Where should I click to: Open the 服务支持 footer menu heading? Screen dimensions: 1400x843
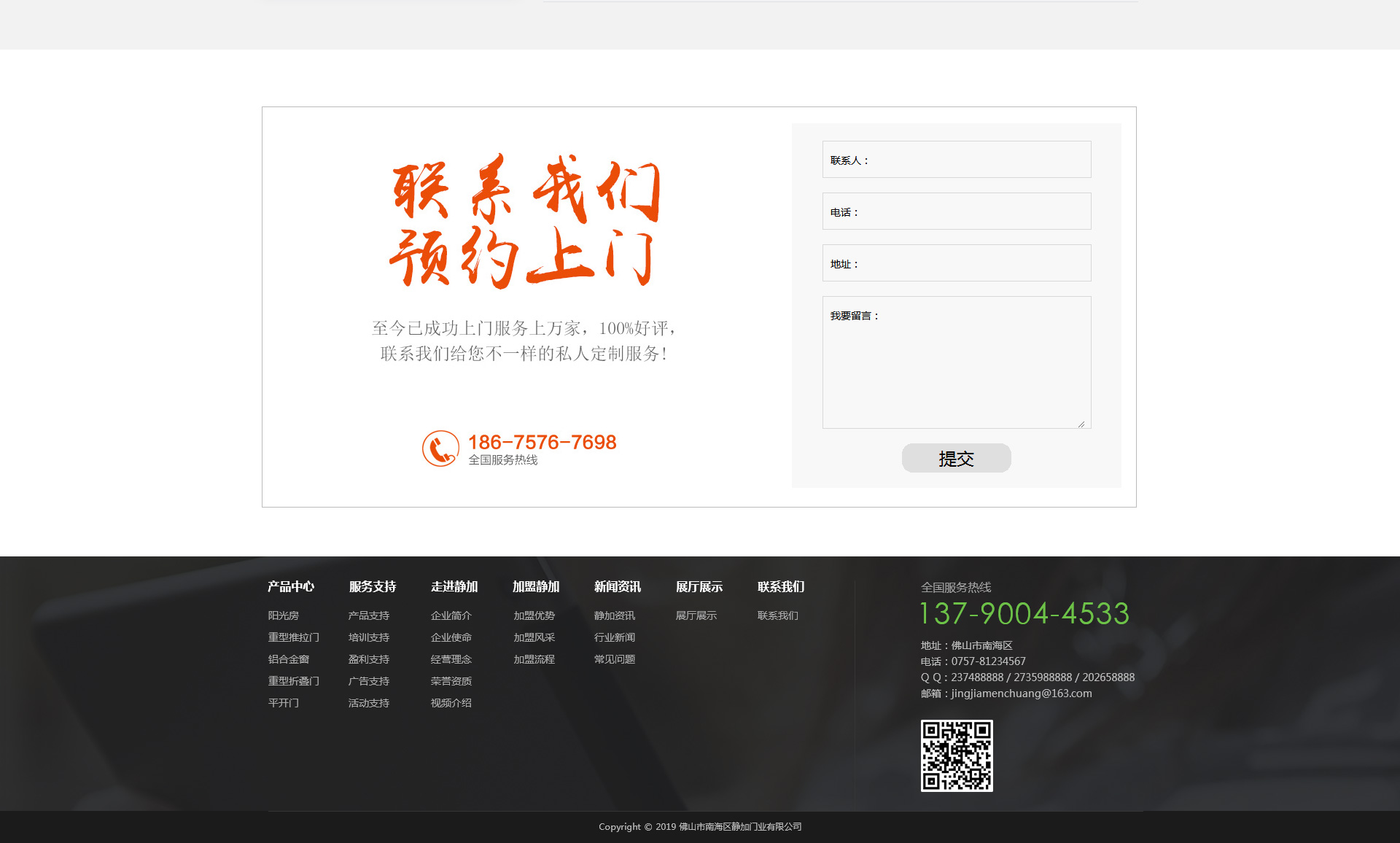pyautogui.click(x=372, y=586)
